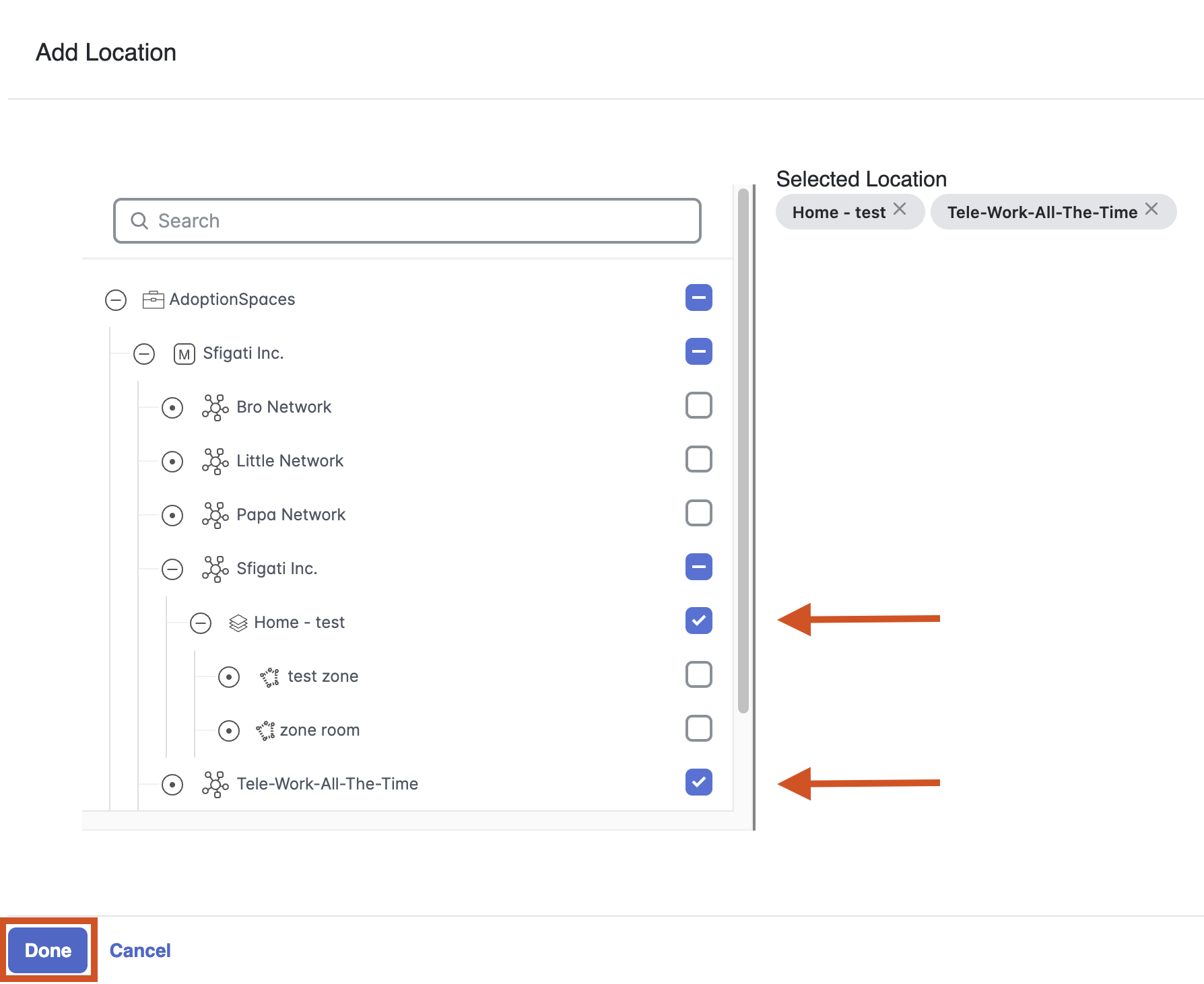Click the Home - test floor layers icon
1204x984 pixels.
238,623
